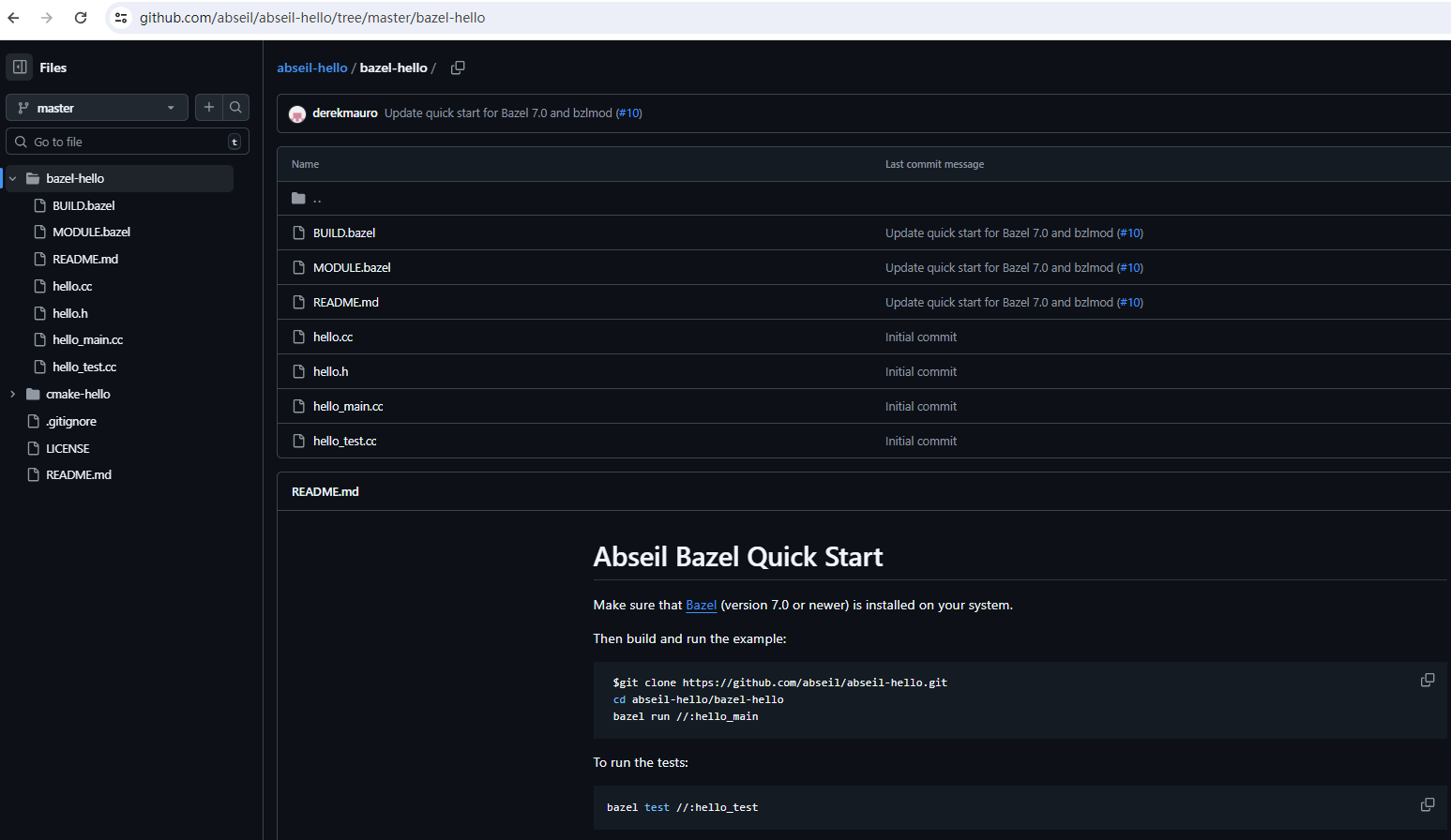Open Initial commit link for hello.h
This screenshot has height=840, width=1451.
(x=921, y=371)
